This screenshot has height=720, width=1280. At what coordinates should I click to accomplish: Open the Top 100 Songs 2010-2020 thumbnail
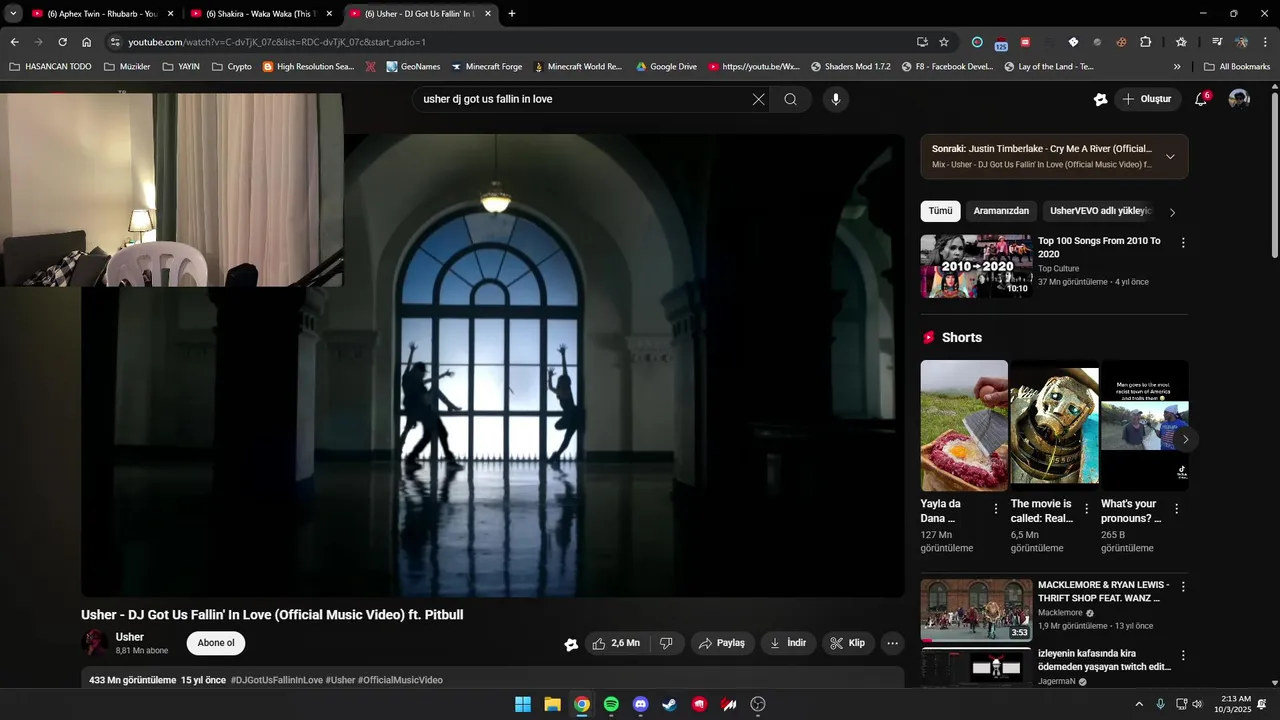[x=976, y=266]
